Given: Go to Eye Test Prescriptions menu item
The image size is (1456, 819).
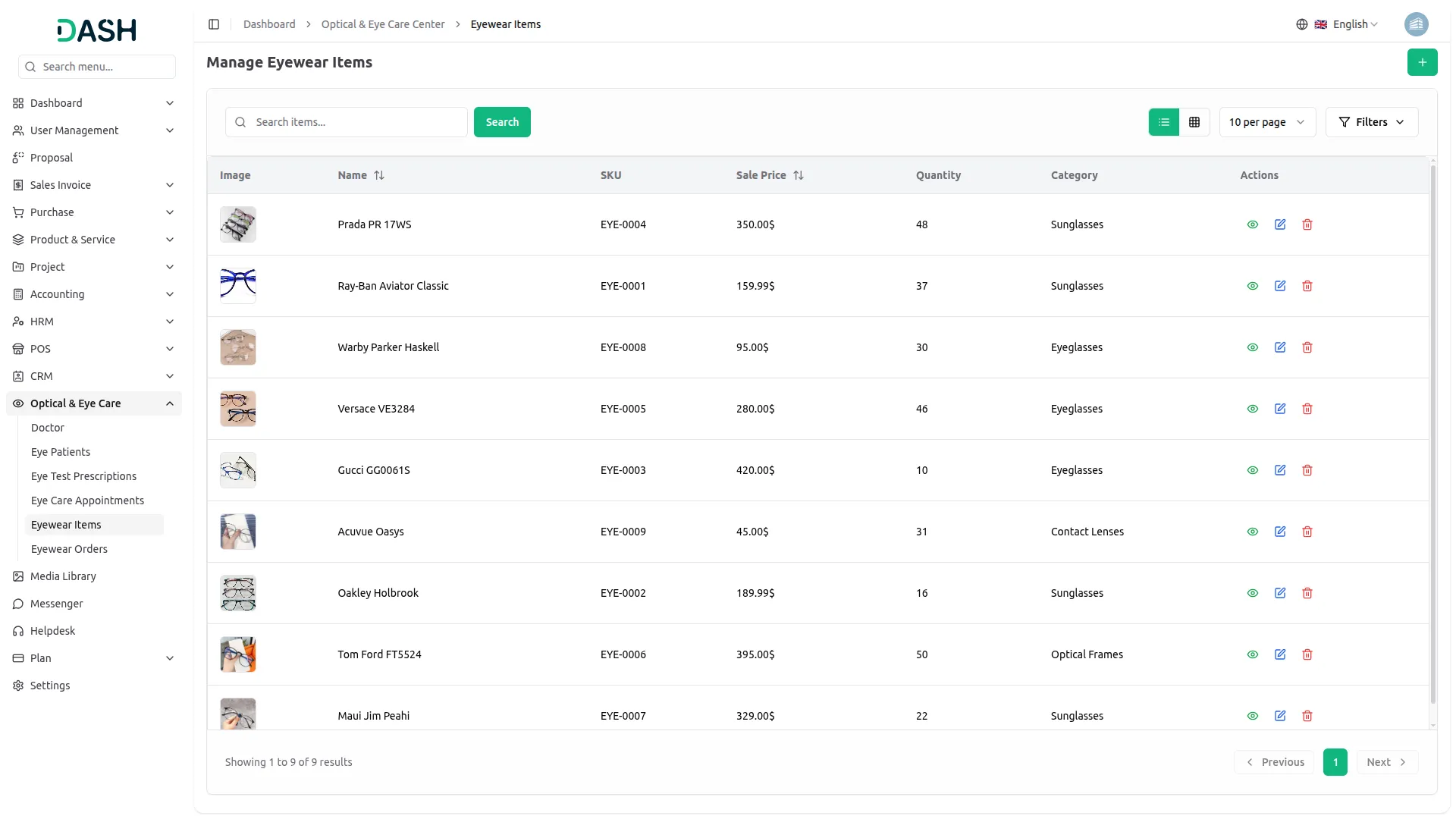Looking at the screenshot, I should pyautogui.click(x=83, y=476).
